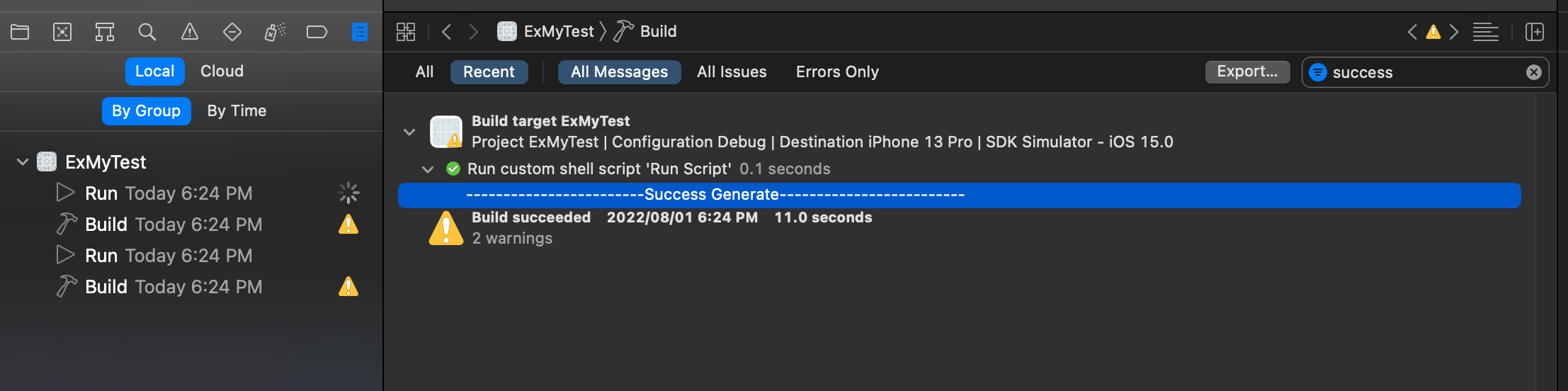1568x391 pixels.
Task: Collapse the ExMyTest project group
Action: (23, 162)
